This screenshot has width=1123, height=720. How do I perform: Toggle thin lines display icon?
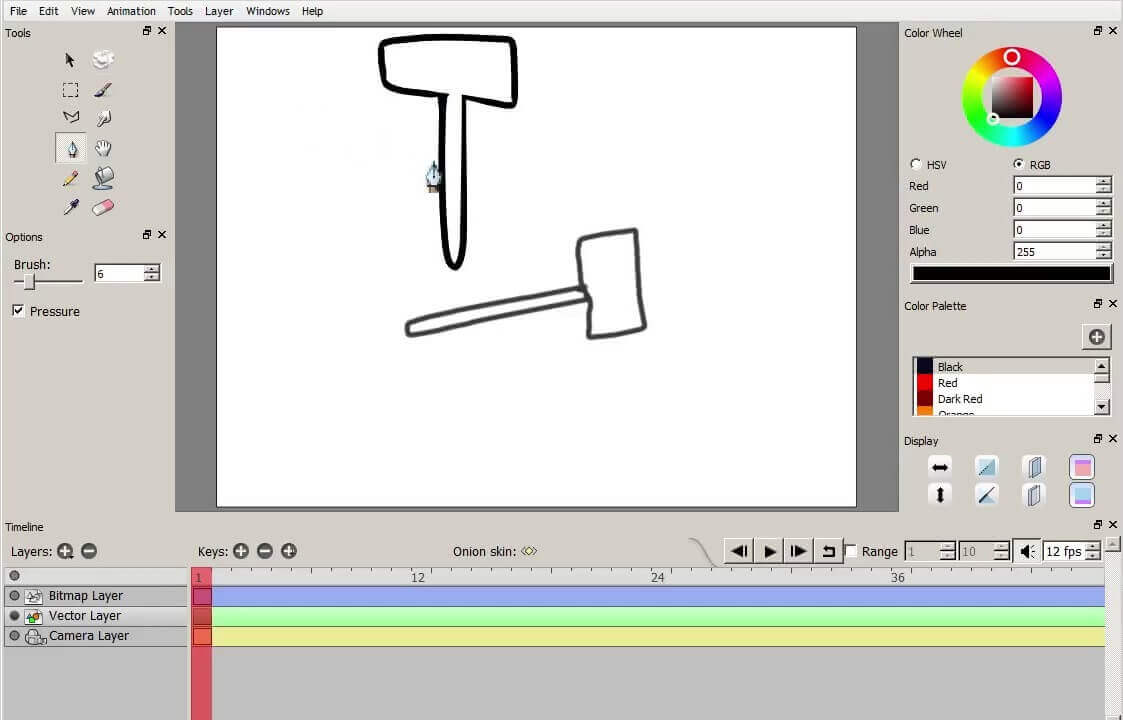986,467
